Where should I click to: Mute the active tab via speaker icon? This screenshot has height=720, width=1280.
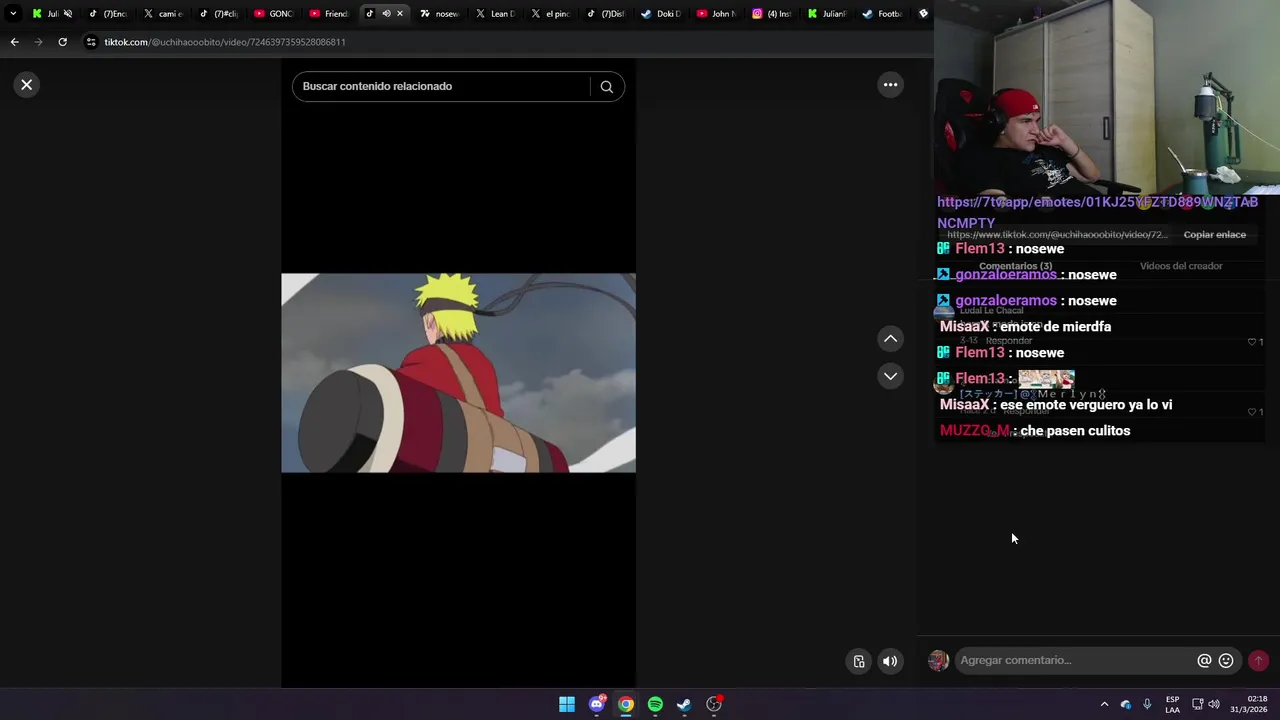[386, 14]
